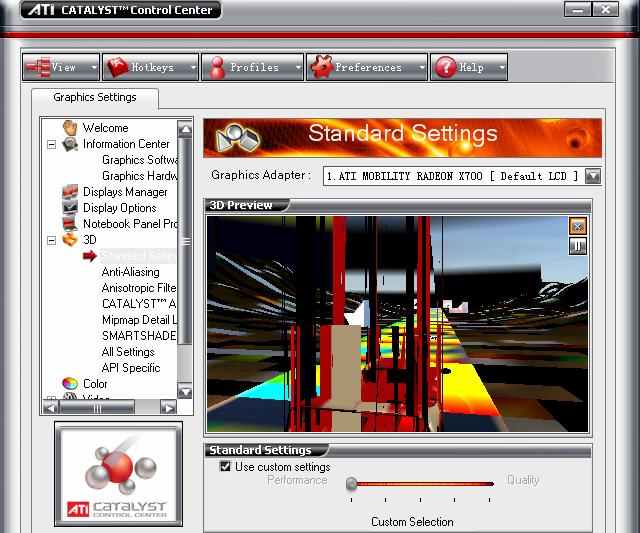Image resolution: width=640 pixels, height=533 pixels.
Task: Open the View menu icon
Action: [38, 67]
